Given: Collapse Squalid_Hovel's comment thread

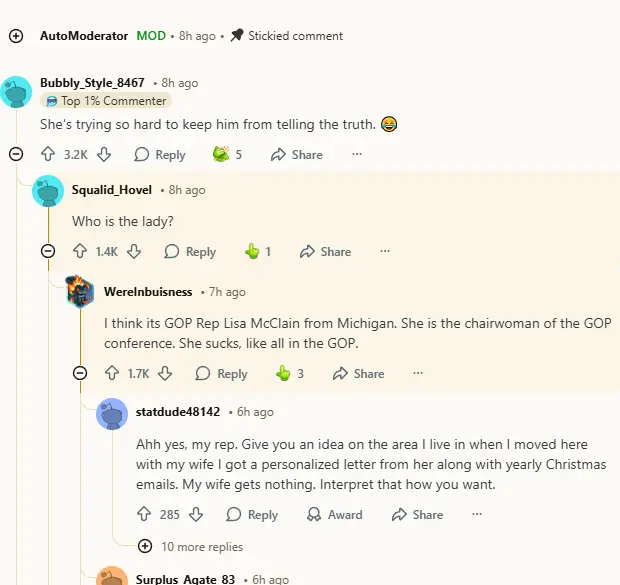Looking at the screenshot, I should 48,252.
